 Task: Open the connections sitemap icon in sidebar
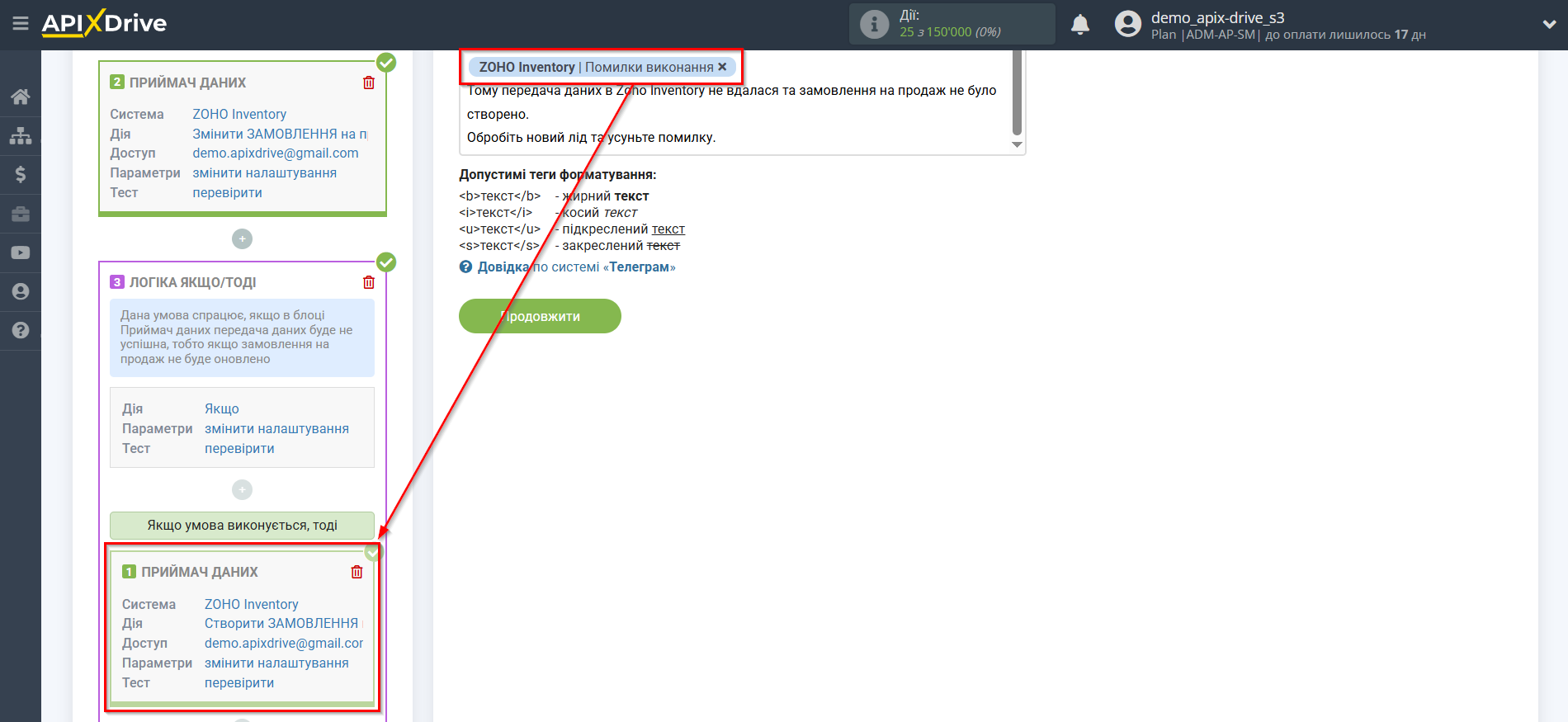[21, 135]
